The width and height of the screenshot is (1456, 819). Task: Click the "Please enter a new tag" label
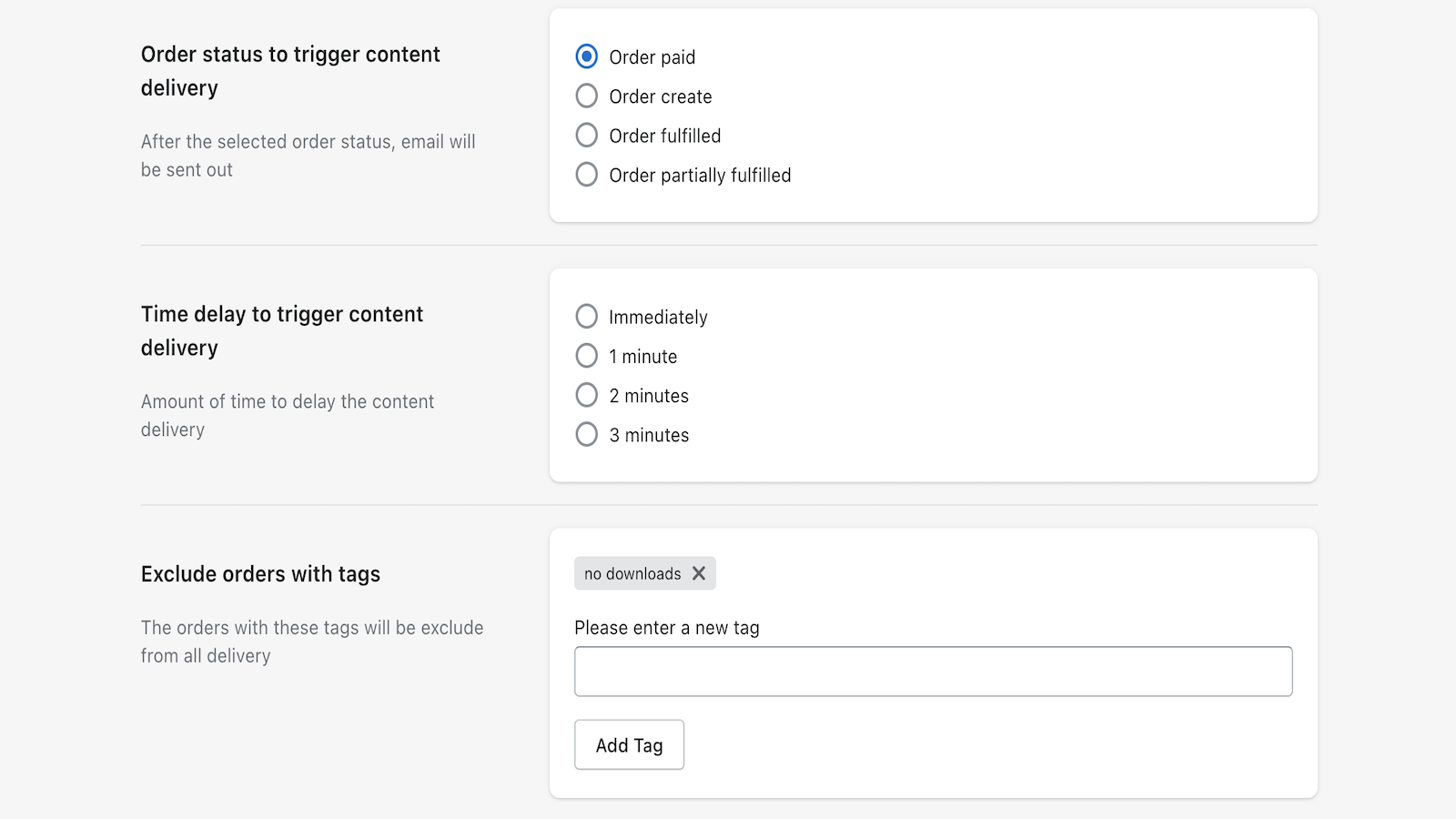[x=667, y=628]
